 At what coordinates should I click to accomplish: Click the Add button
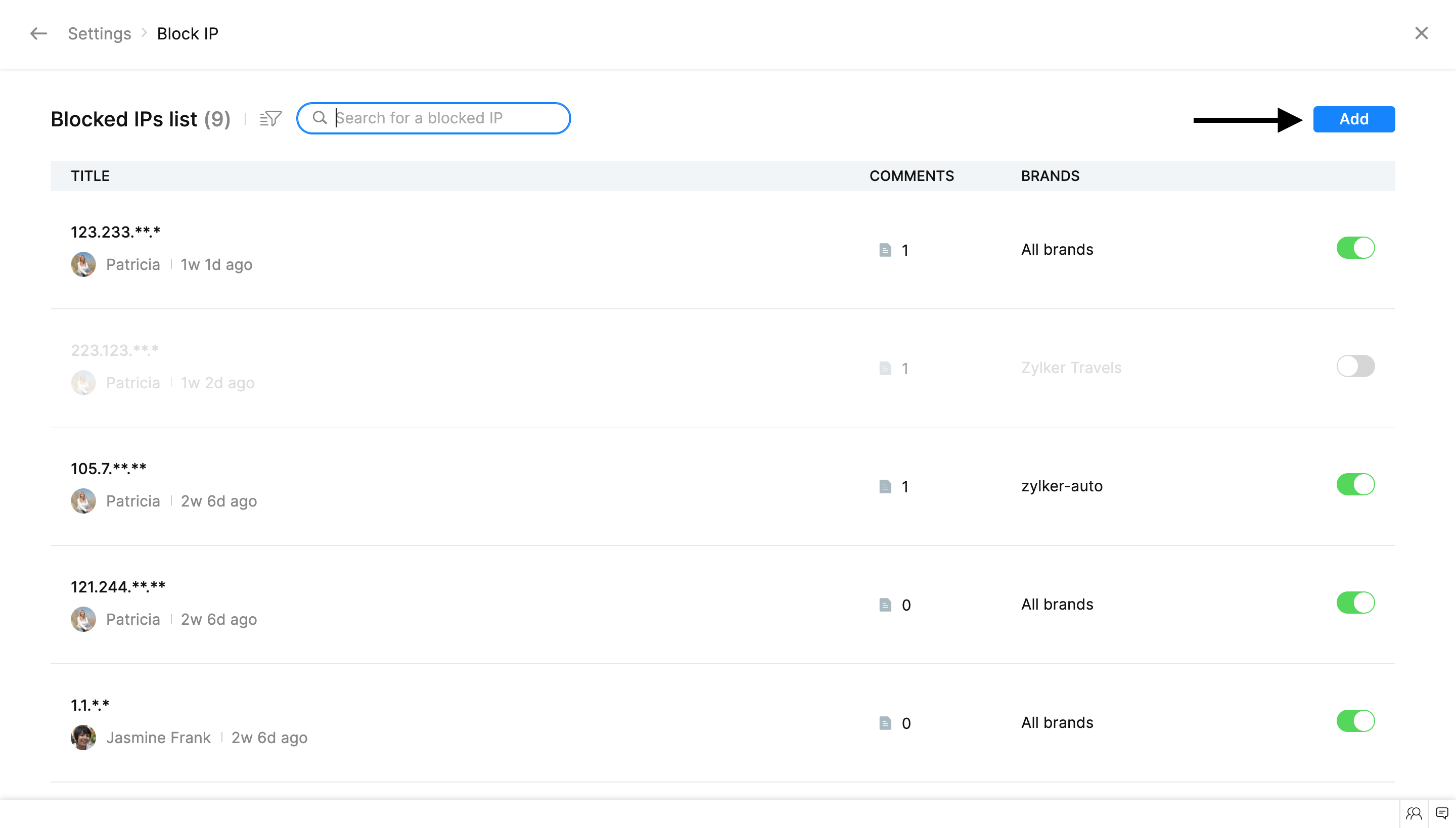coord(1354,119)
